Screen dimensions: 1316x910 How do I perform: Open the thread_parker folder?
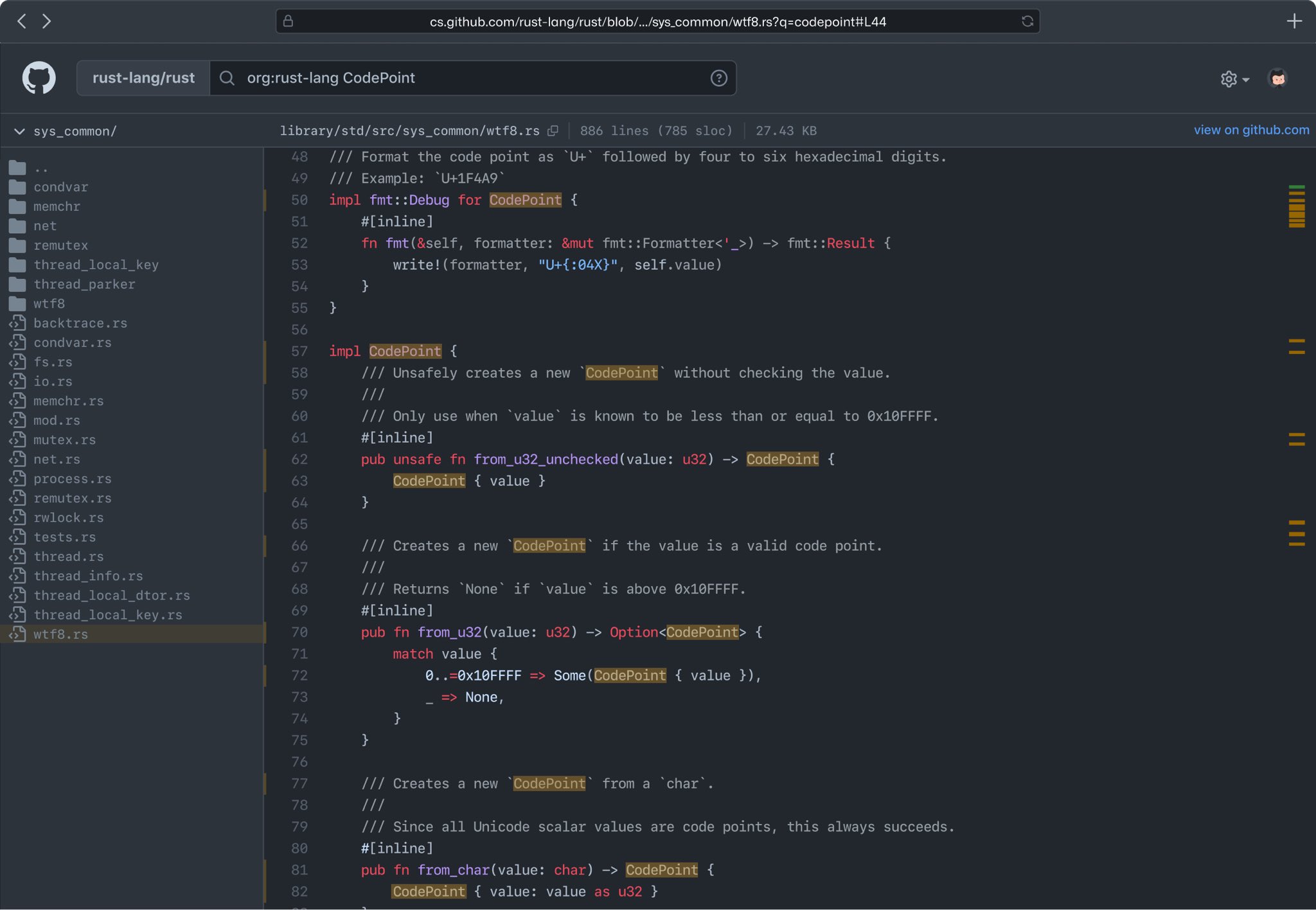coord(84,284)
